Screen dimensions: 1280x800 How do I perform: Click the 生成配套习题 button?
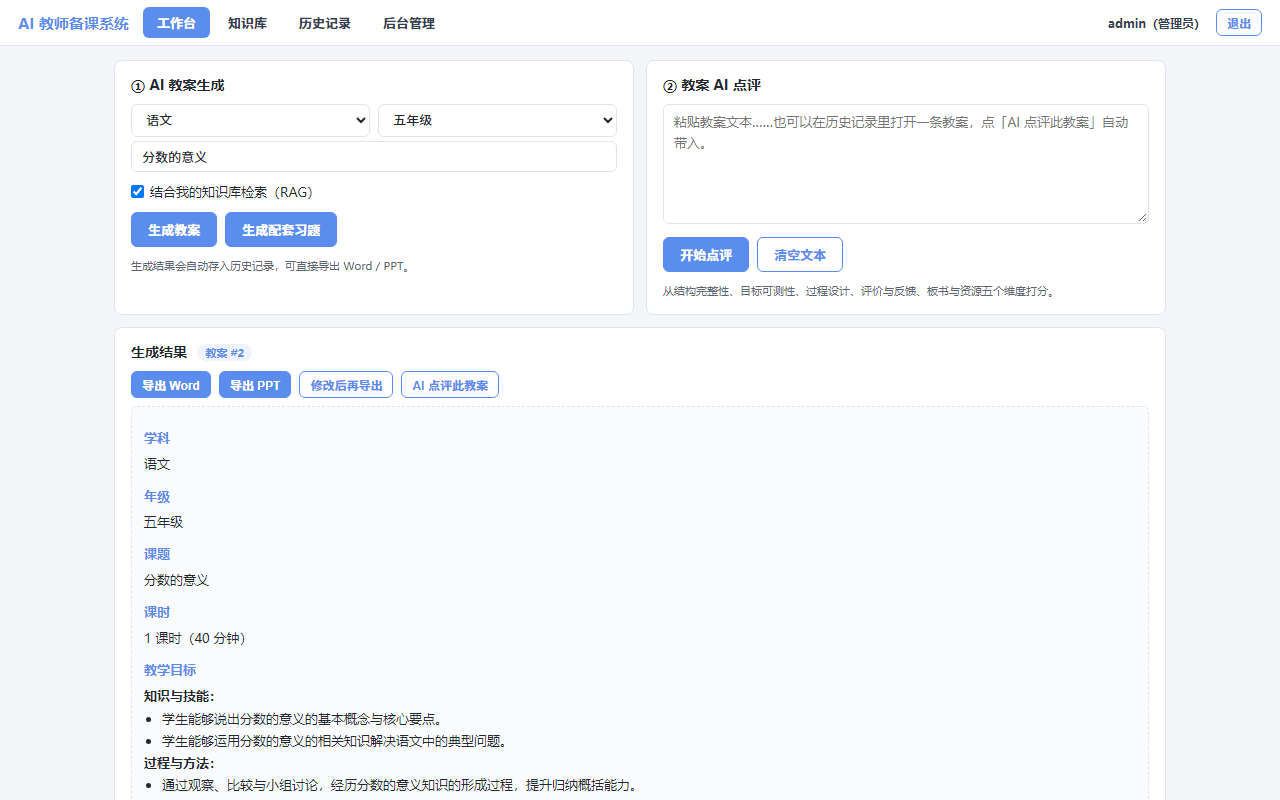[x=281, y=229]
